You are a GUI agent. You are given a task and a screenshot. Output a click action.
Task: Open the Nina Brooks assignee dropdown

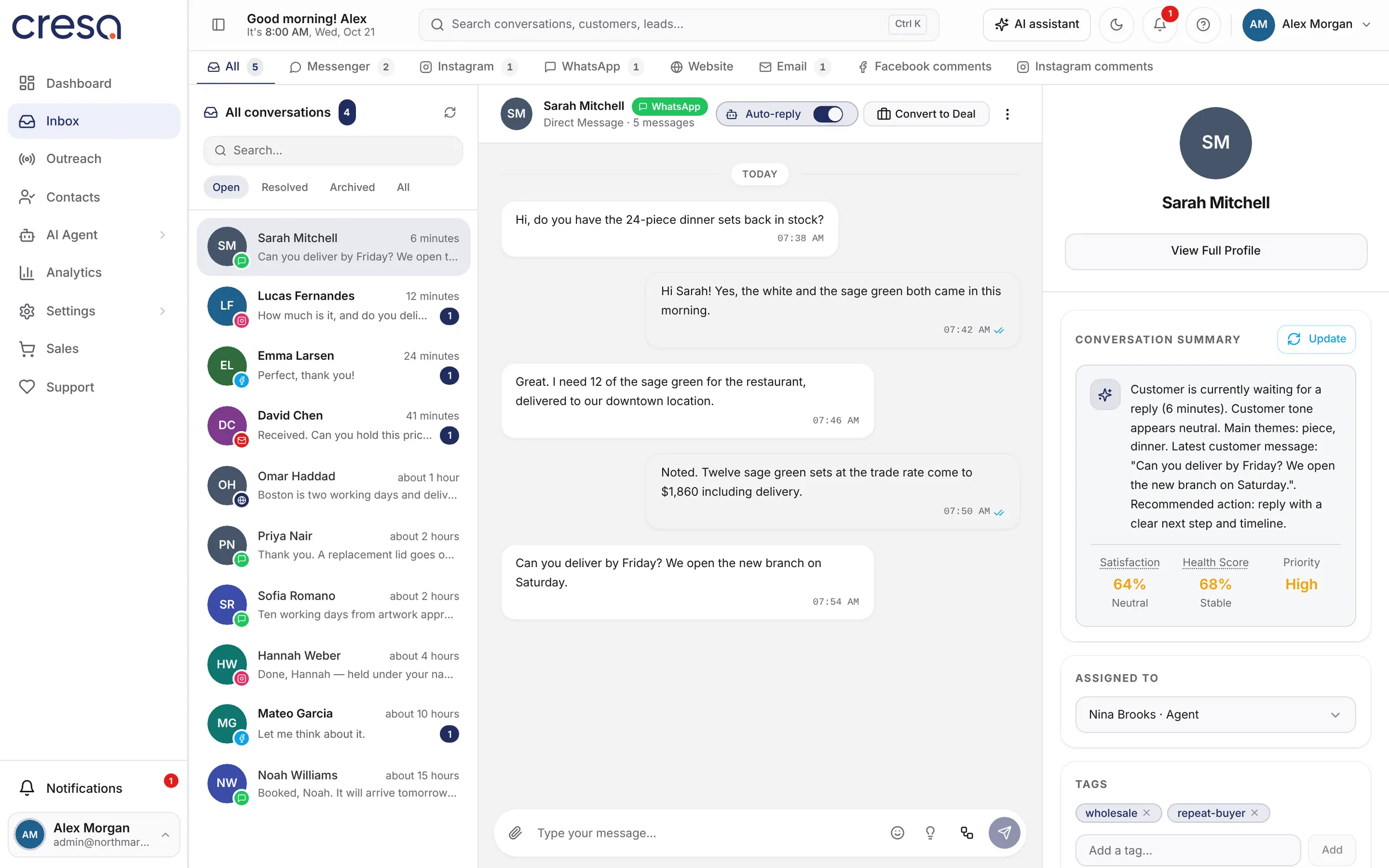[x=1215, y=715]
